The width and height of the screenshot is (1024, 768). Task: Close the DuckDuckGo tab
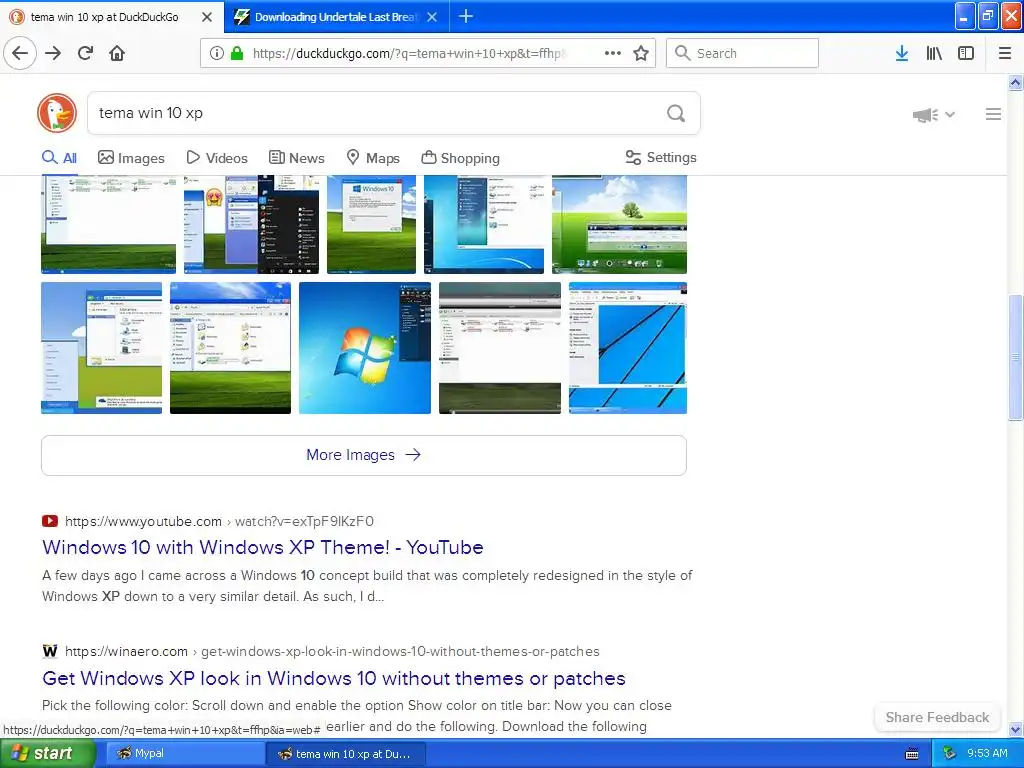(x=207, y=17)
